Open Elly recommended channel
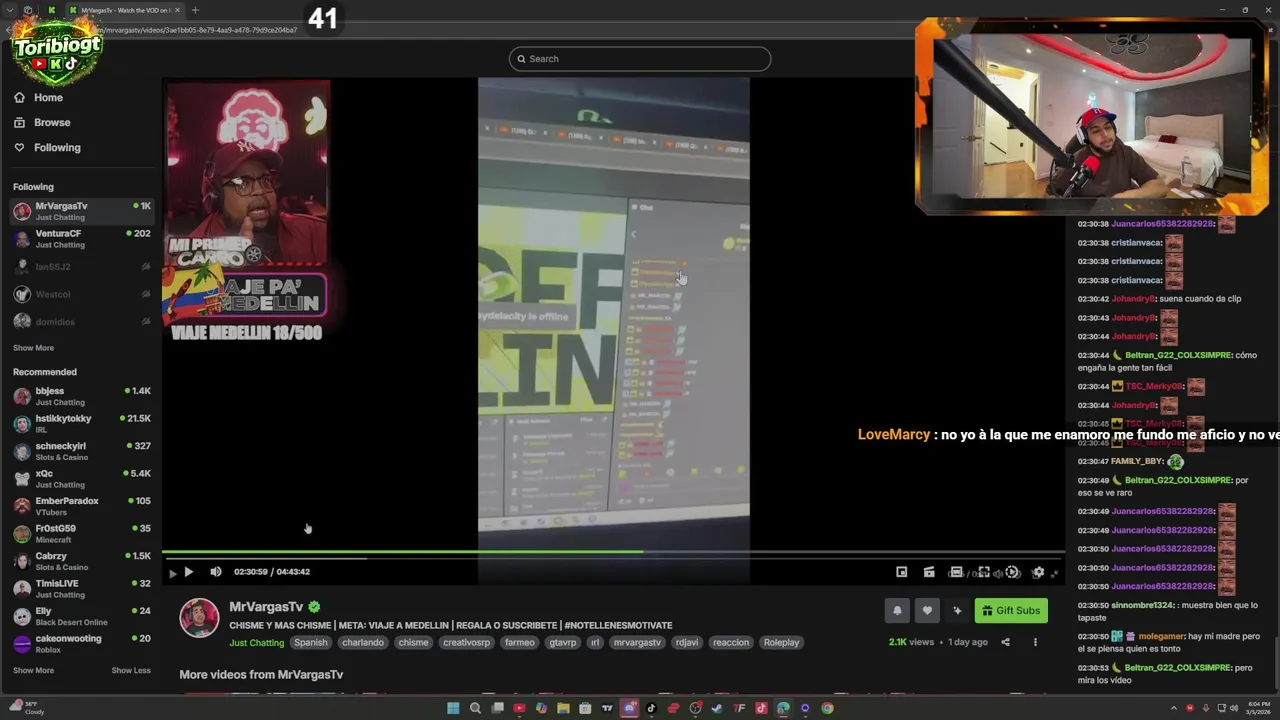1280x720 pixels. tap(82, 616)
